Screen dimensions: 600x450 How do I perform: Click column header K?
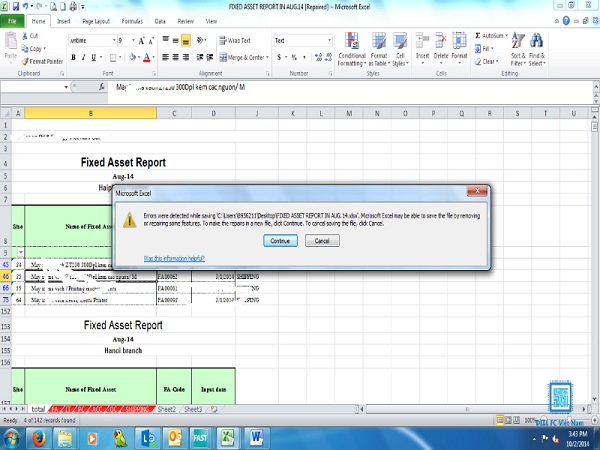[x=293, y=113]
